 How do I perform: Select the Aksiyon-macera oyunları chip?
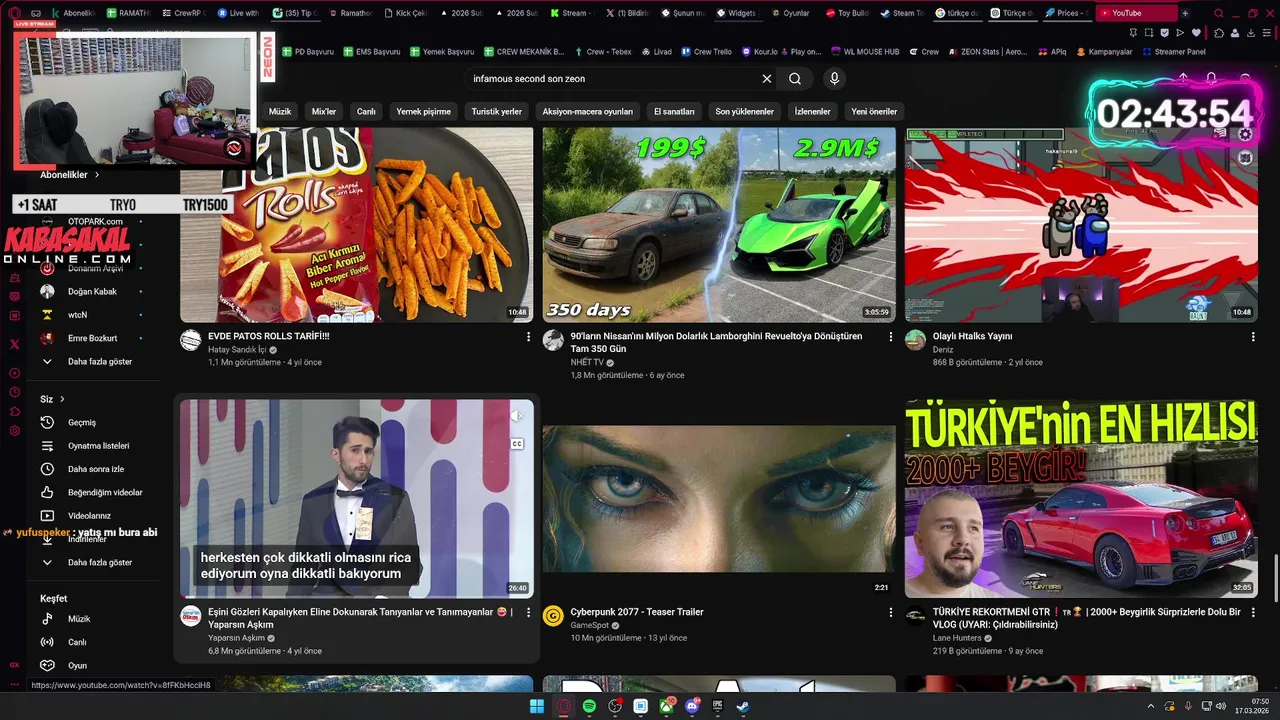(x=588, y=111)
